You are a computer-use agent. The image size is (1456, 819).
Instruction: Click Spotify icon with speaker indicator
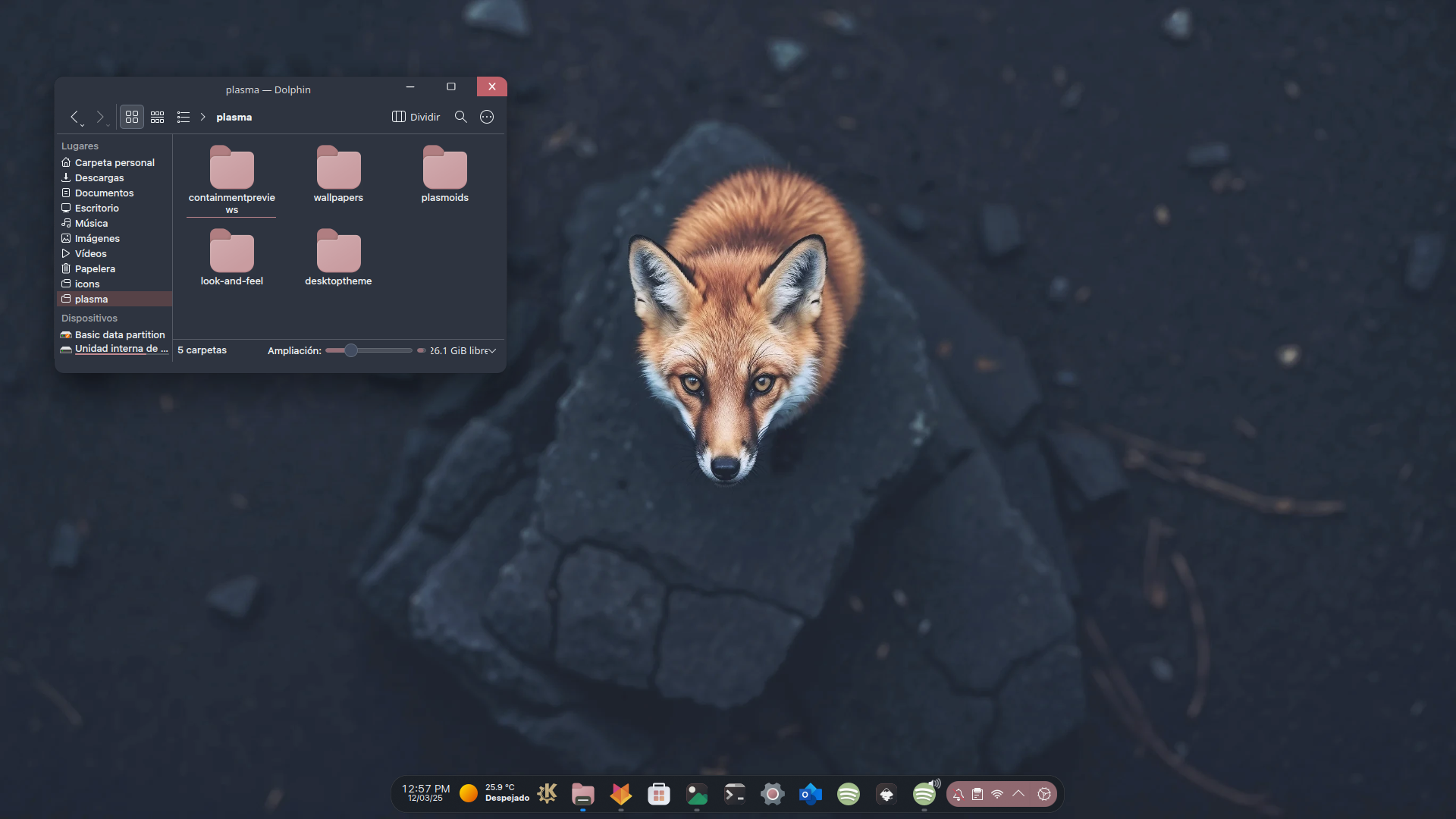[x=925, y=793]
